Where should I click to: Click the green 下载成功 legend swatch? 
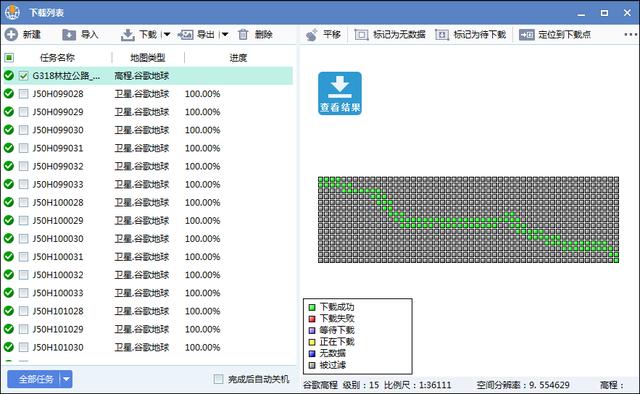coord(312,307)
